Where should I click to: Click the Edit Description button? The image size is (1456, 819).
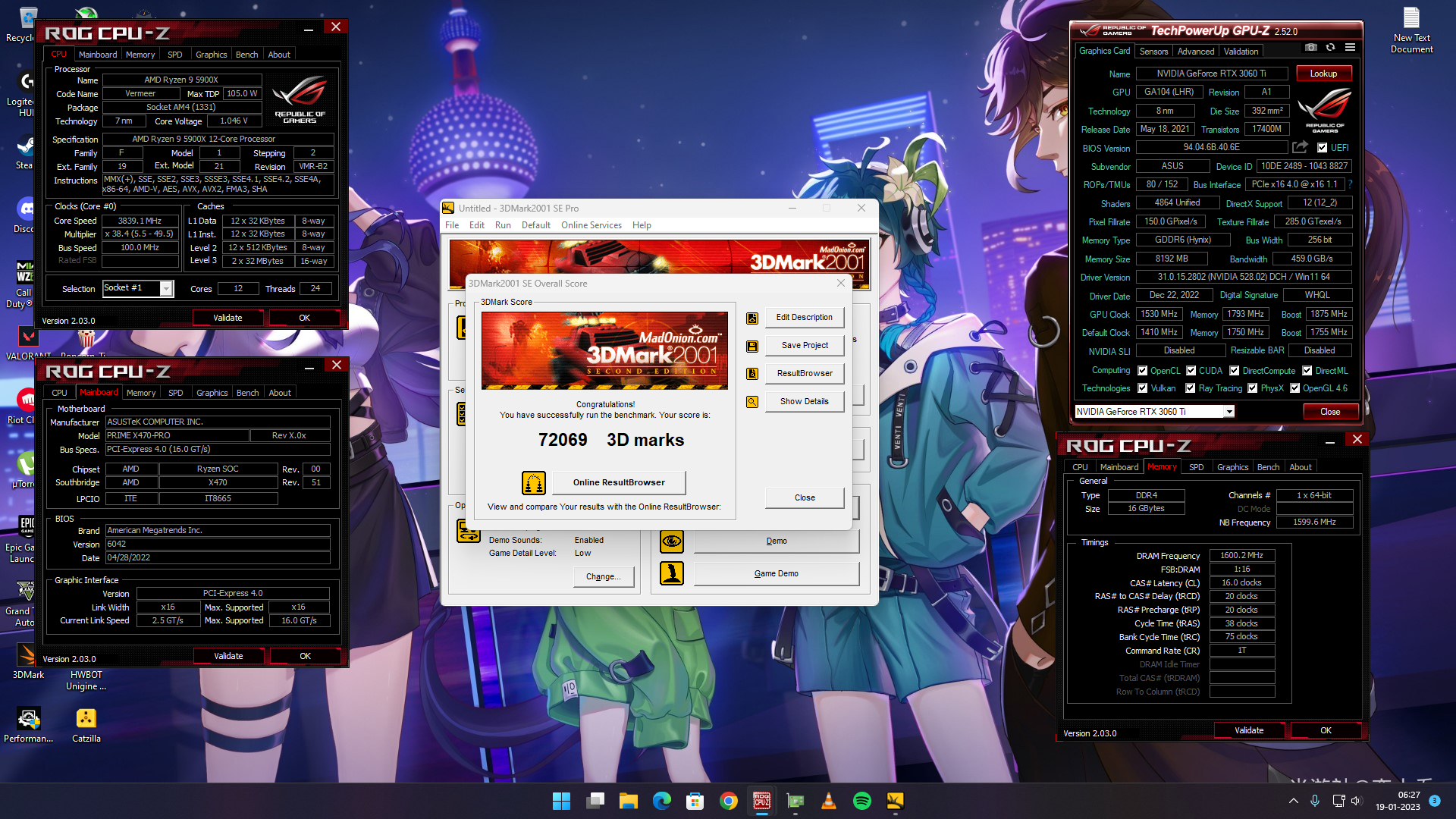tap(804, 318)
